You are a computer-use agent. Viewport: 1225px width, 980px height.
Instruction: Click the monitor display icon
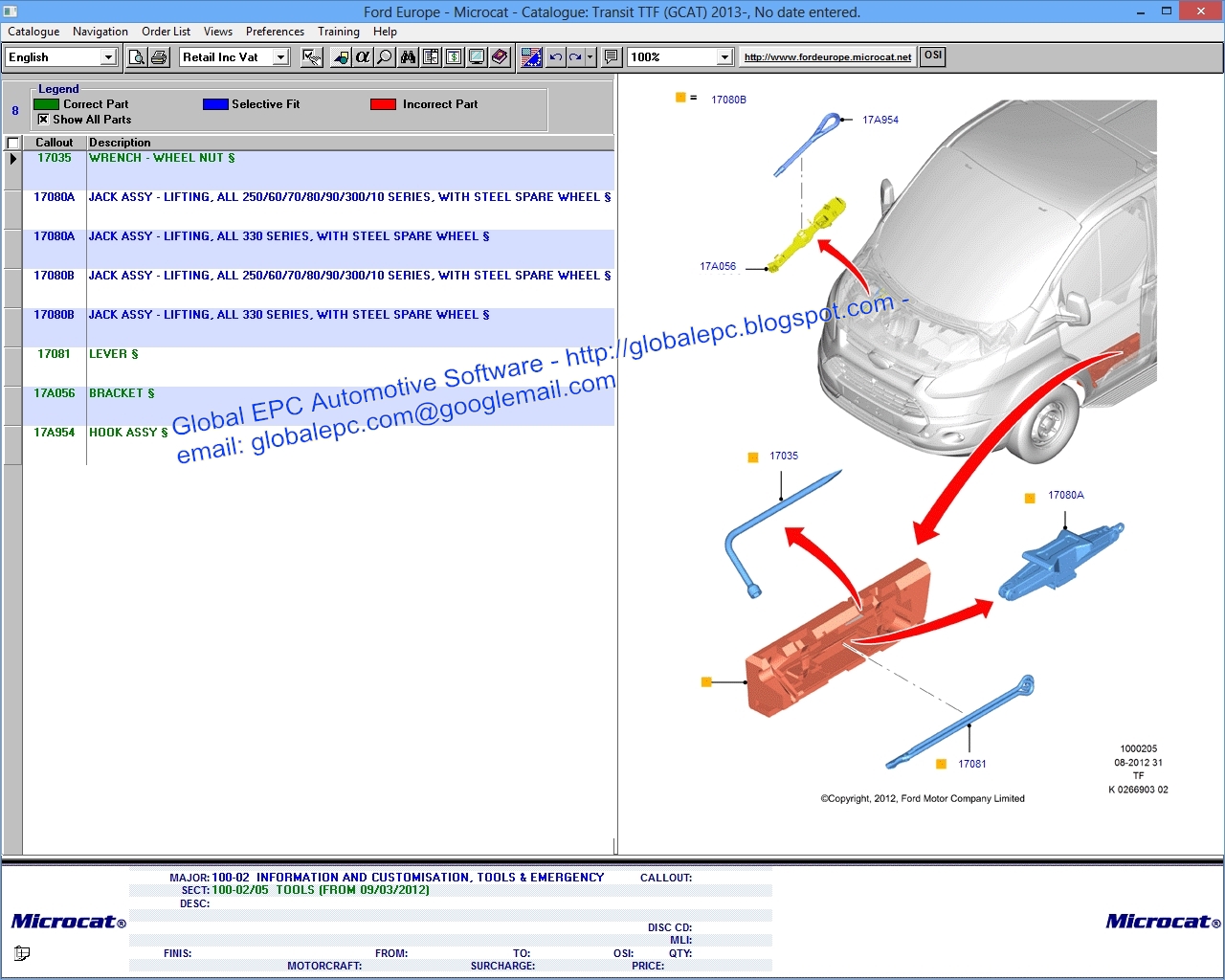click(477, 56)
